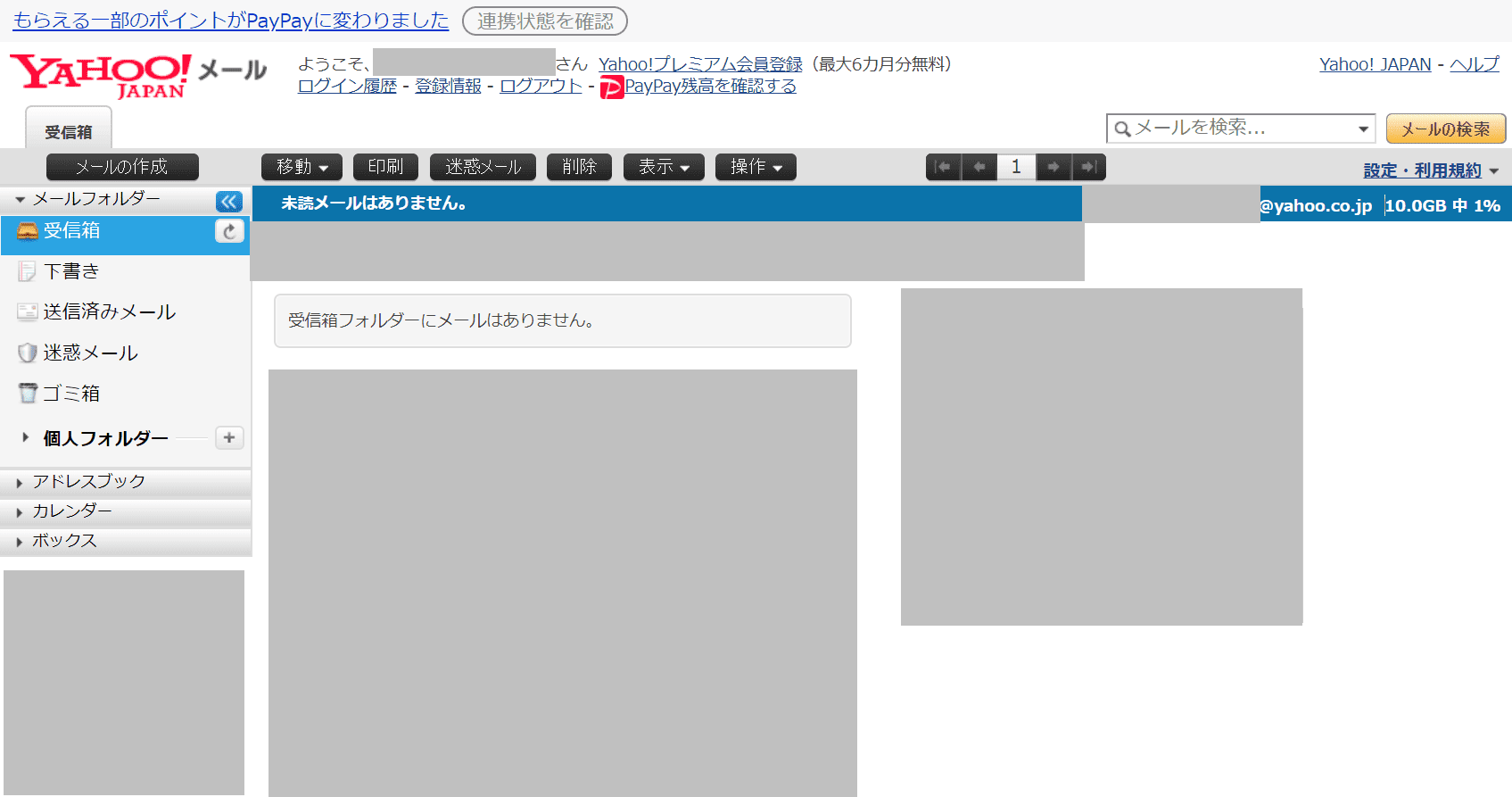This screenshot has width=1512, height=797.
Task: Expand the アドレスブック section
Action: tap(20, 483)
